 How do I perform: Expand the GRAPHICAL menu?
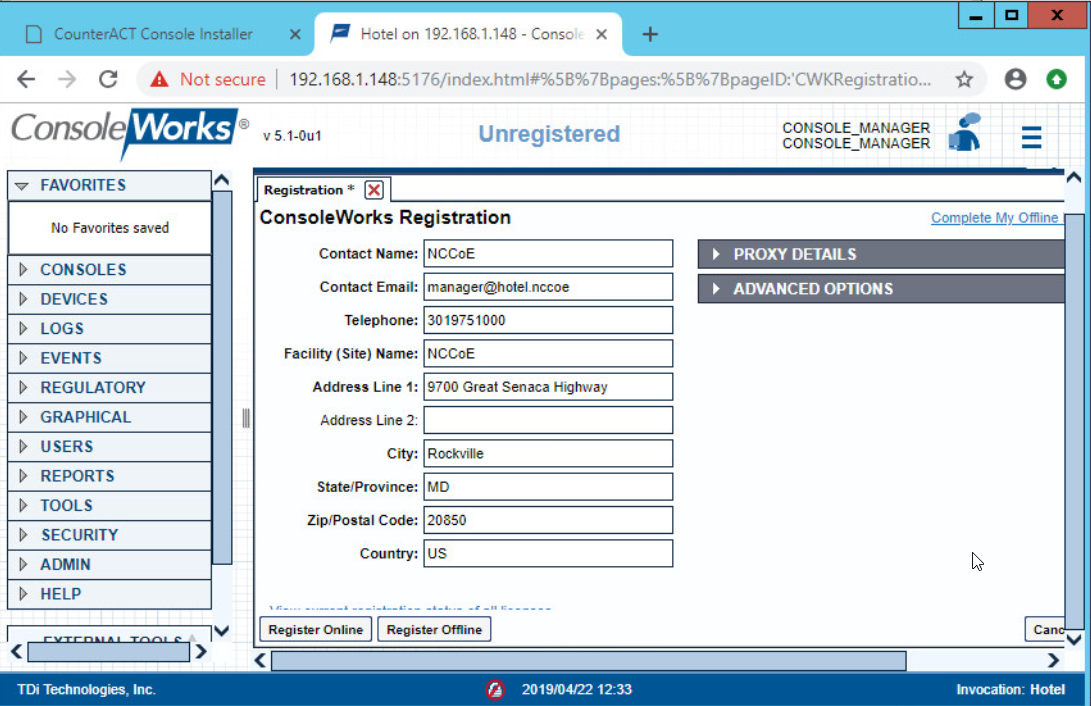(x=109, y=417)
